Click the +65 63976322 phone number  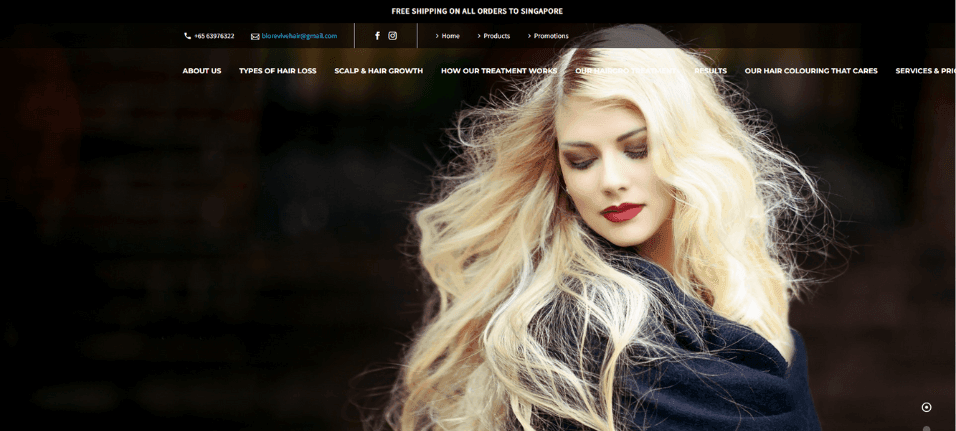214,36
